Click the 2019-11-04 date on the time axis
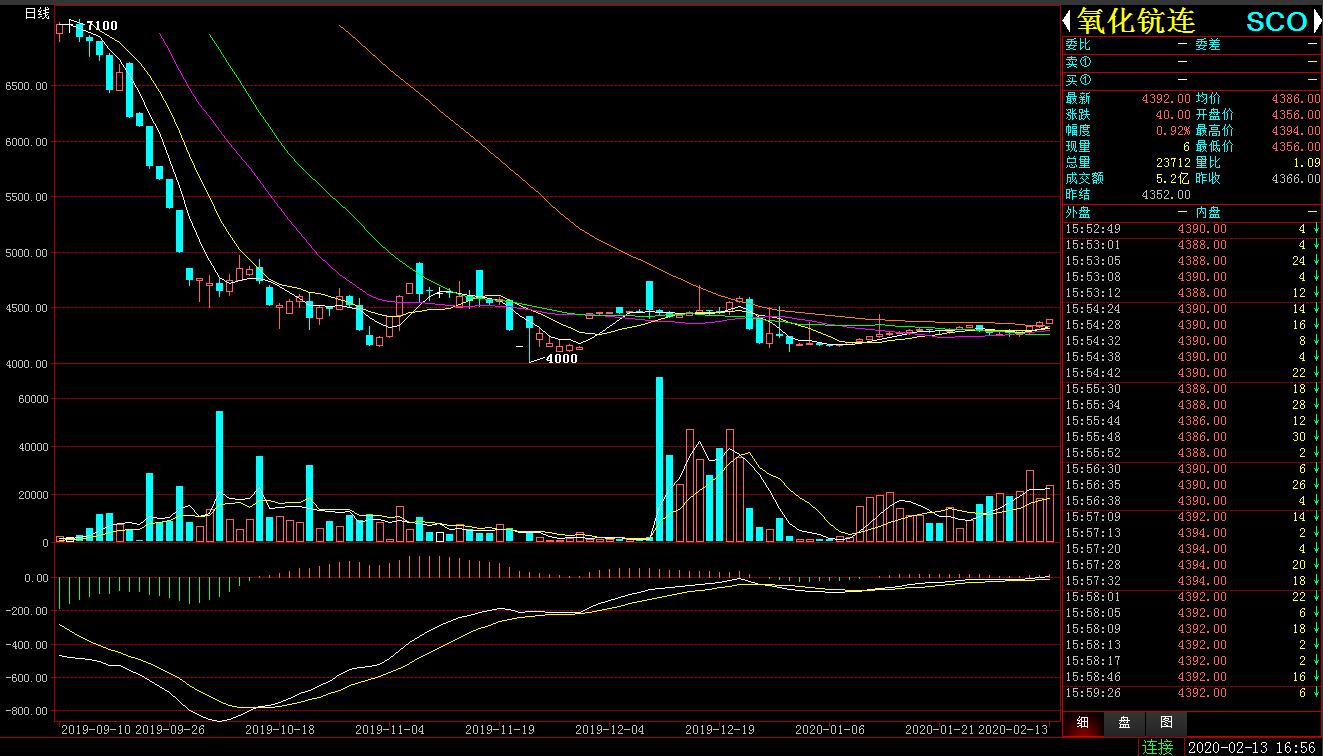This screenshot has height=756, width=1323. point(391,730)
